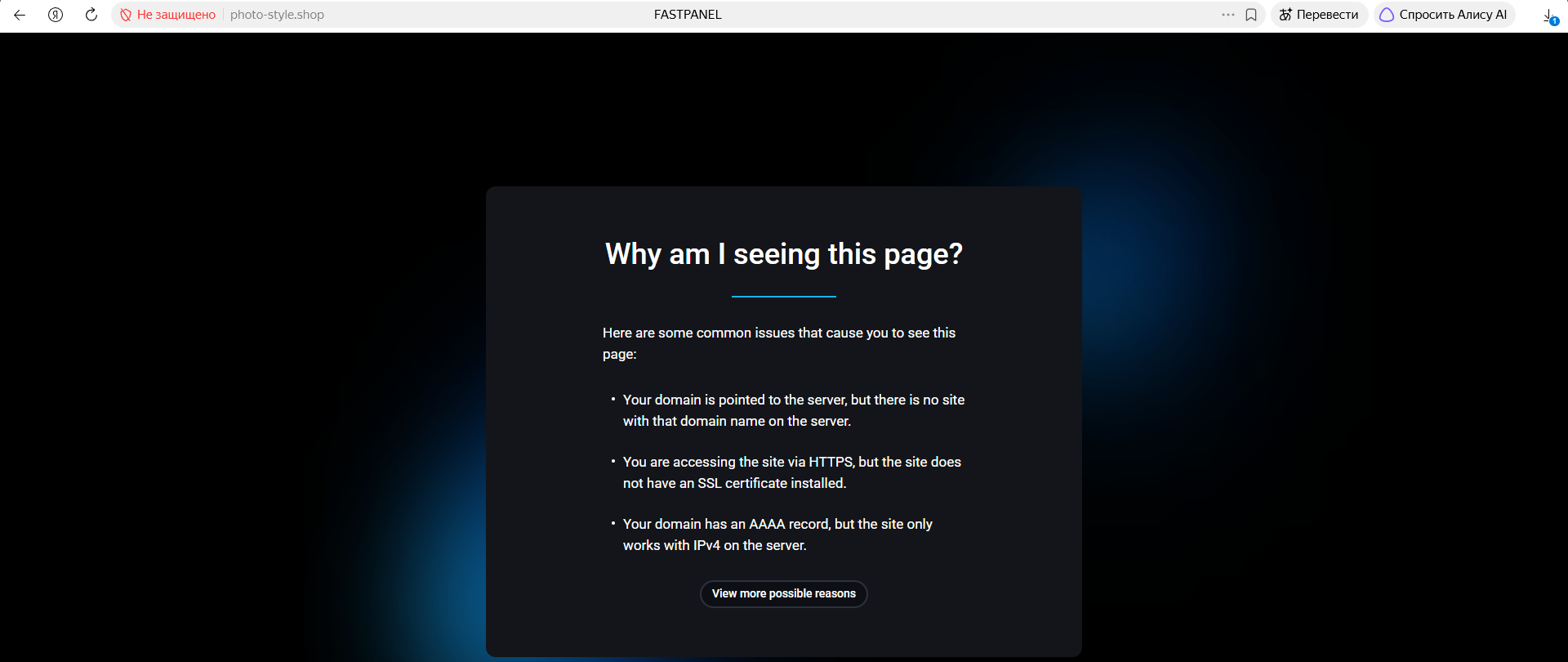The height and width of the screenshot is (662, 1568).
Task: Click the FASTPANEL page title in the address bar
Action: [688, 15]
